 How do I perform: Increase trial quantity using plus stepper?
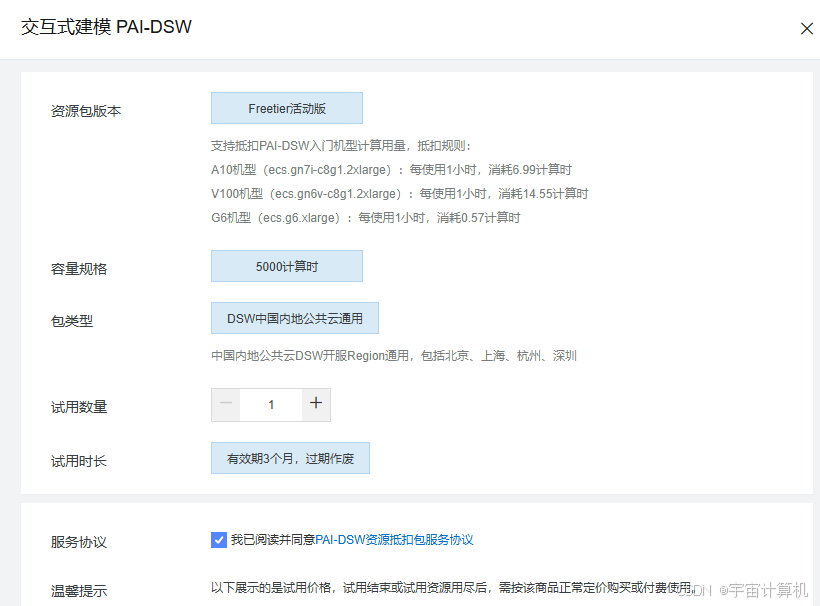(316, 404)
